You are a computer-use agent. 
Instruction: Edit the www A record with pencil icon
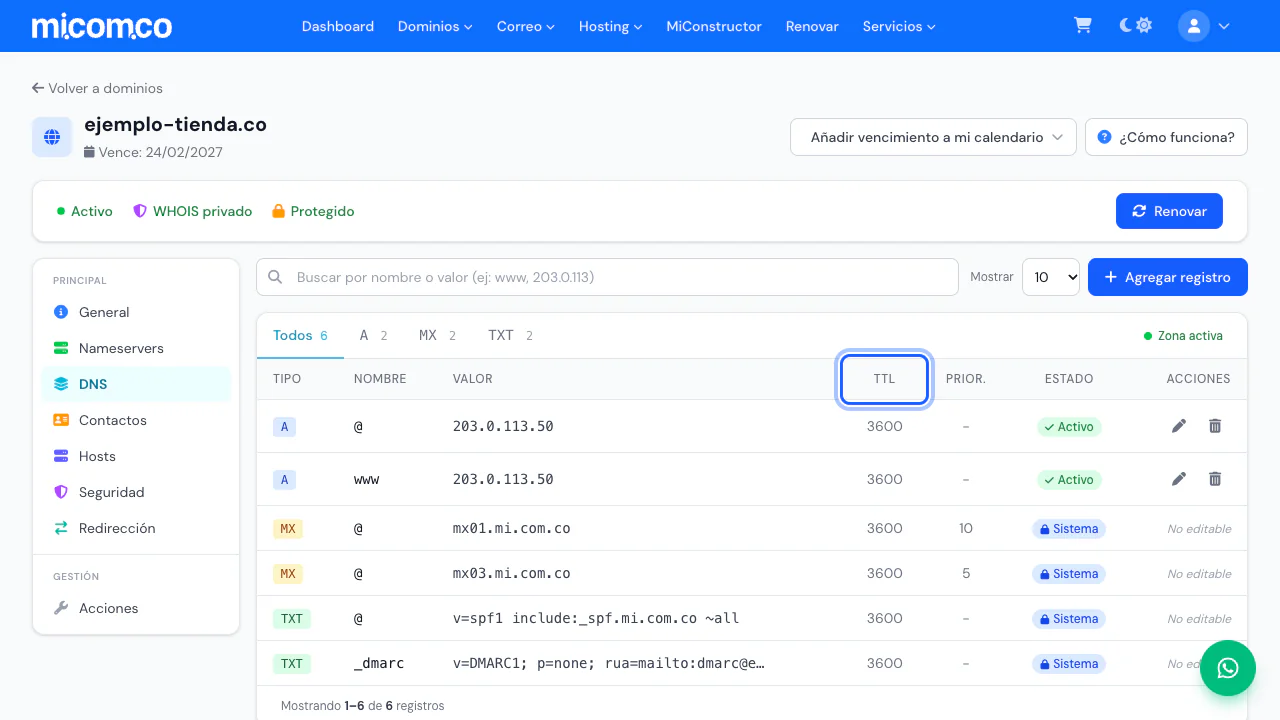[1179, 479]
